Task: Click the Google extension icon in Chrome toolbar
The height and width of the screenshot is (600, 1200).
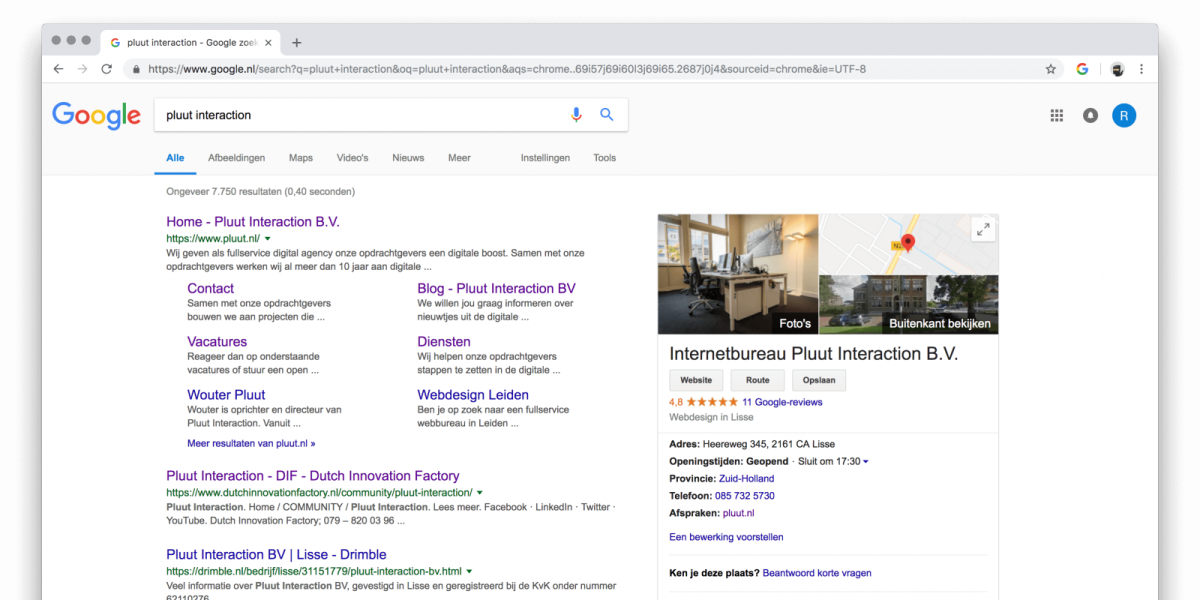Action: point(1082,69)
